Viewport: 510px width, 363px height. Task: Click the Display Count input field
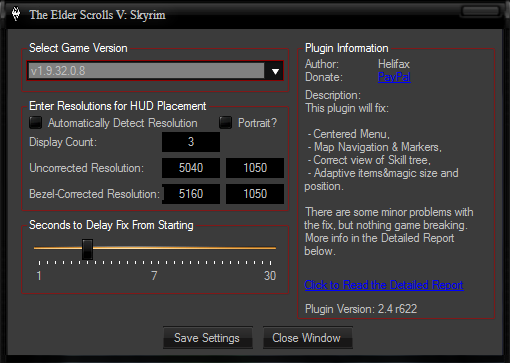pos(191,142)
